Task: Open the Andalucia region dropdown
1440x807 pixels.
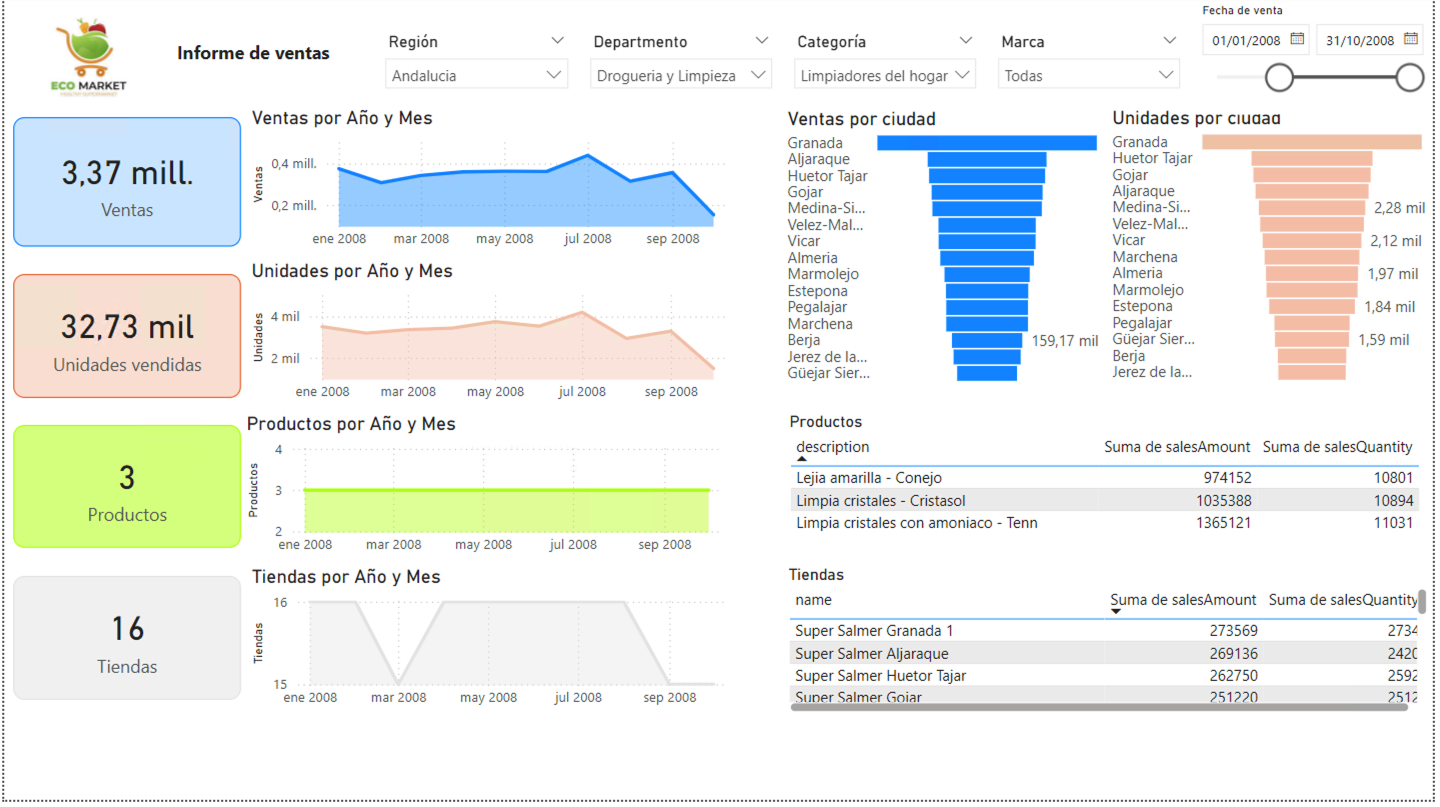Action: tap(476, 75)
